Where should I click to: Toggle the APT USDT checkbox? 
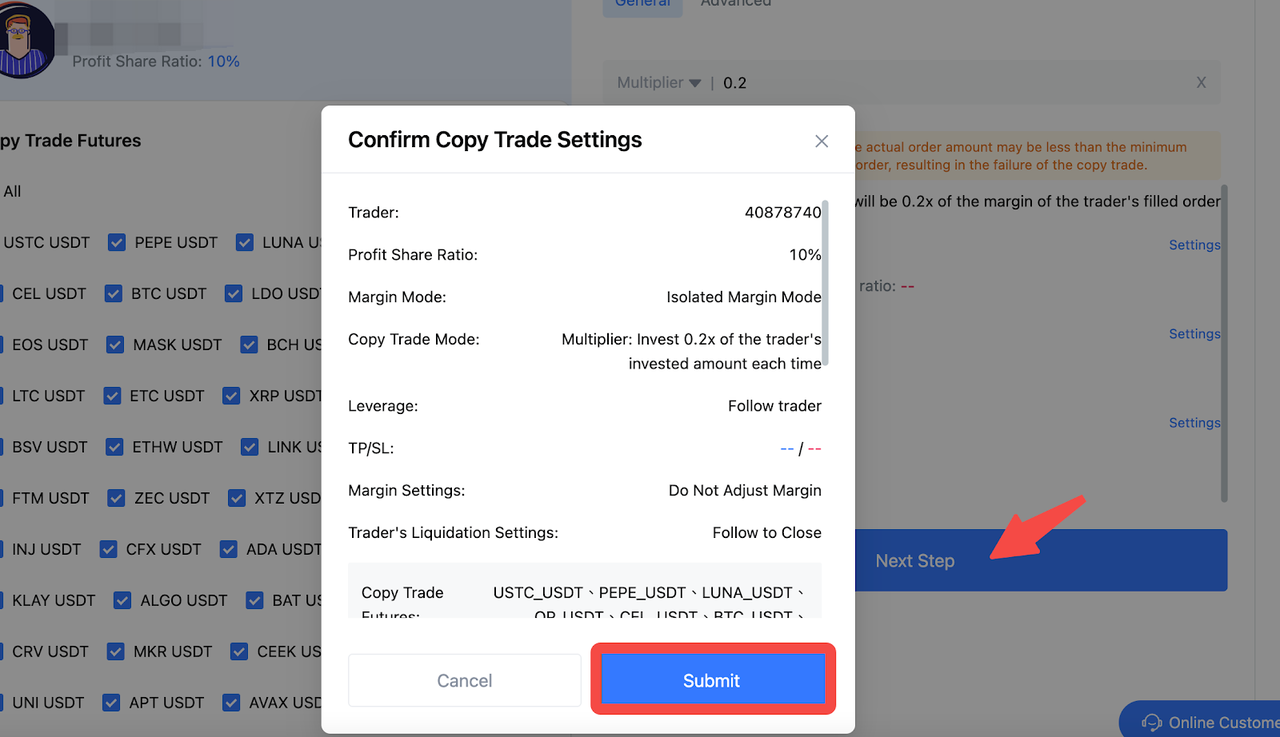point(111,702)
